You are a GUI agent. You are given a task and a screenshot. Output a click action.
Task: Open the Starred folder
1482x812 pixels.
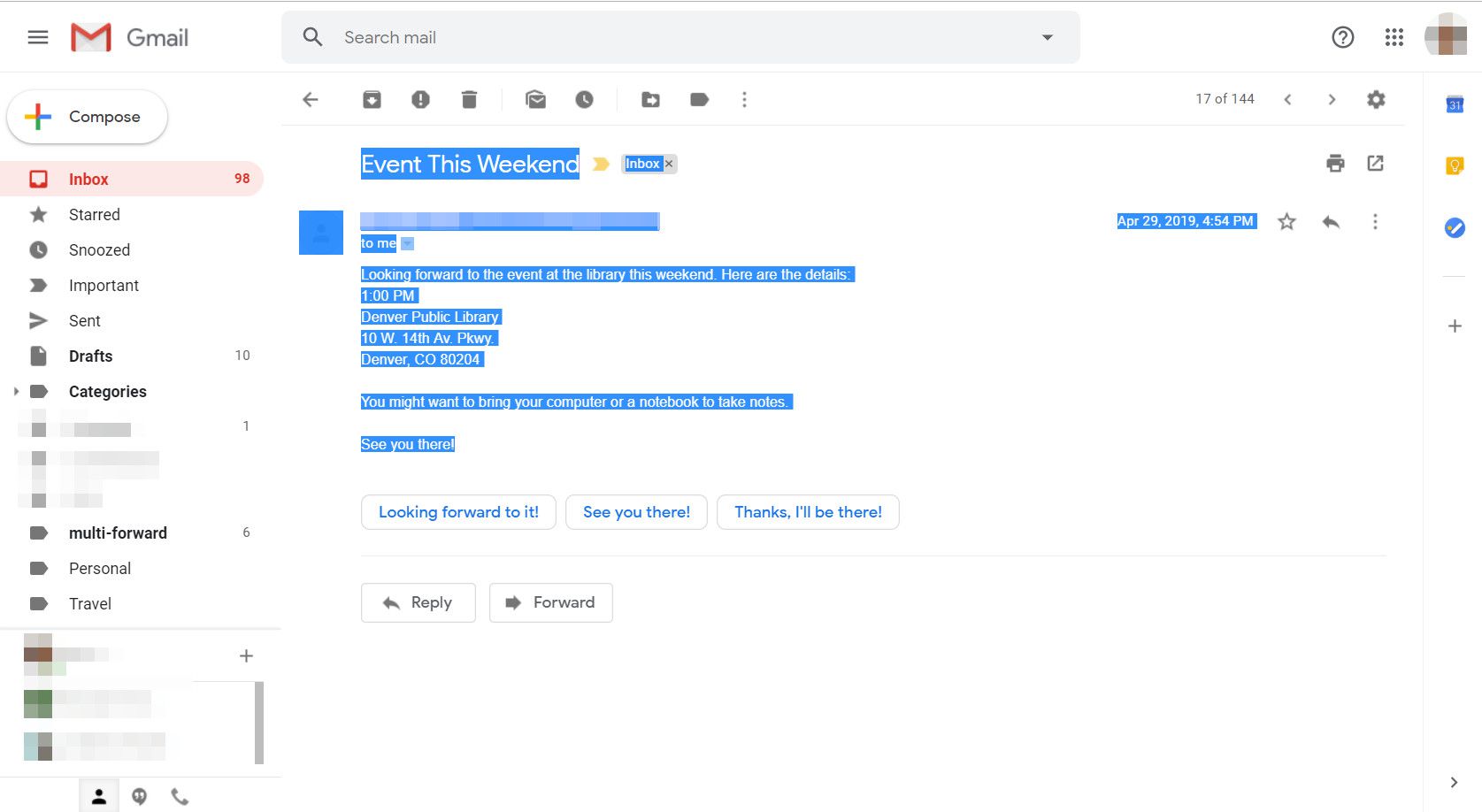pos(132,214)
